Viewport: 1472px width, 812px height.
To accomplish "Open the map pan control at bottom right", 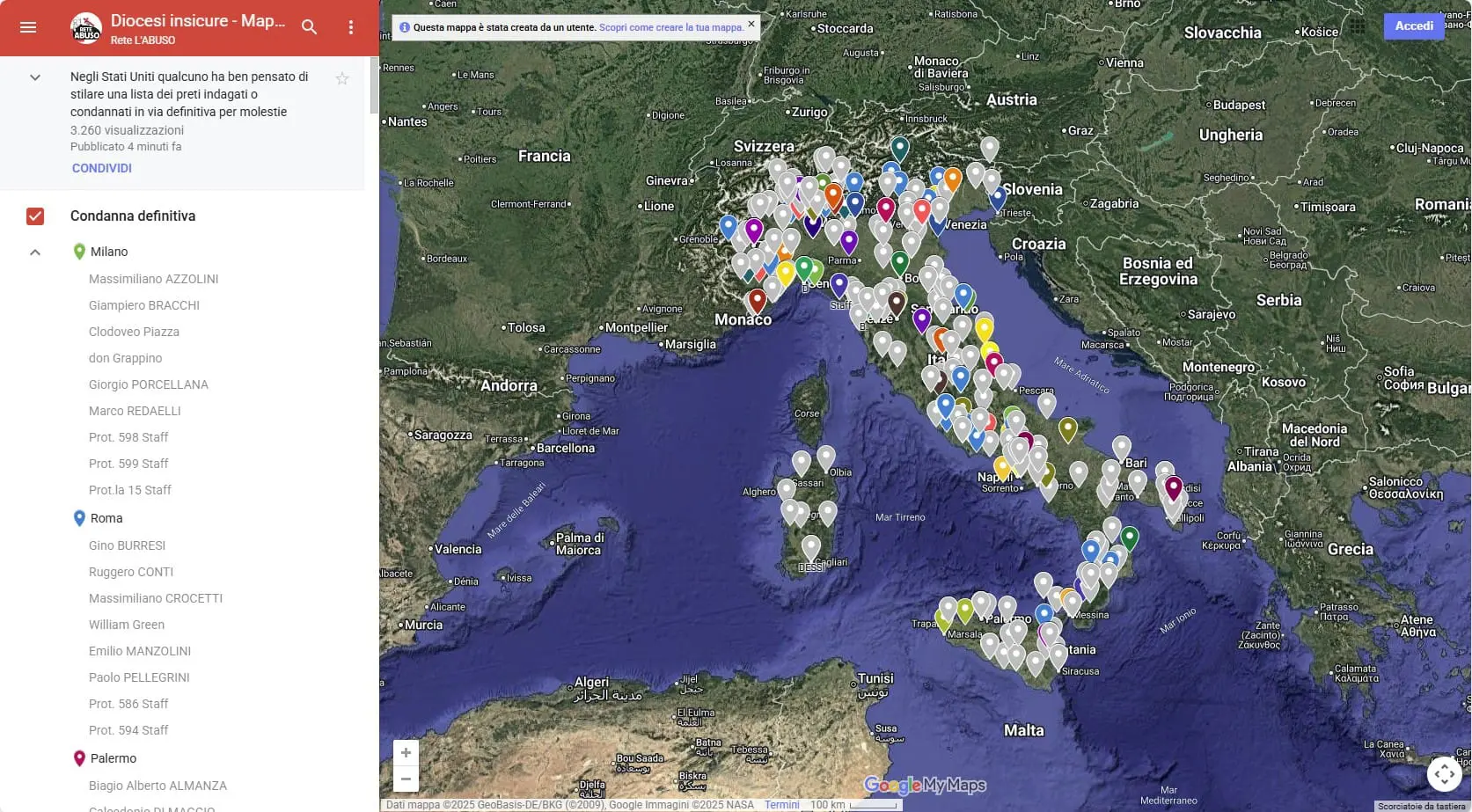I will click(x=1444, y=774).
